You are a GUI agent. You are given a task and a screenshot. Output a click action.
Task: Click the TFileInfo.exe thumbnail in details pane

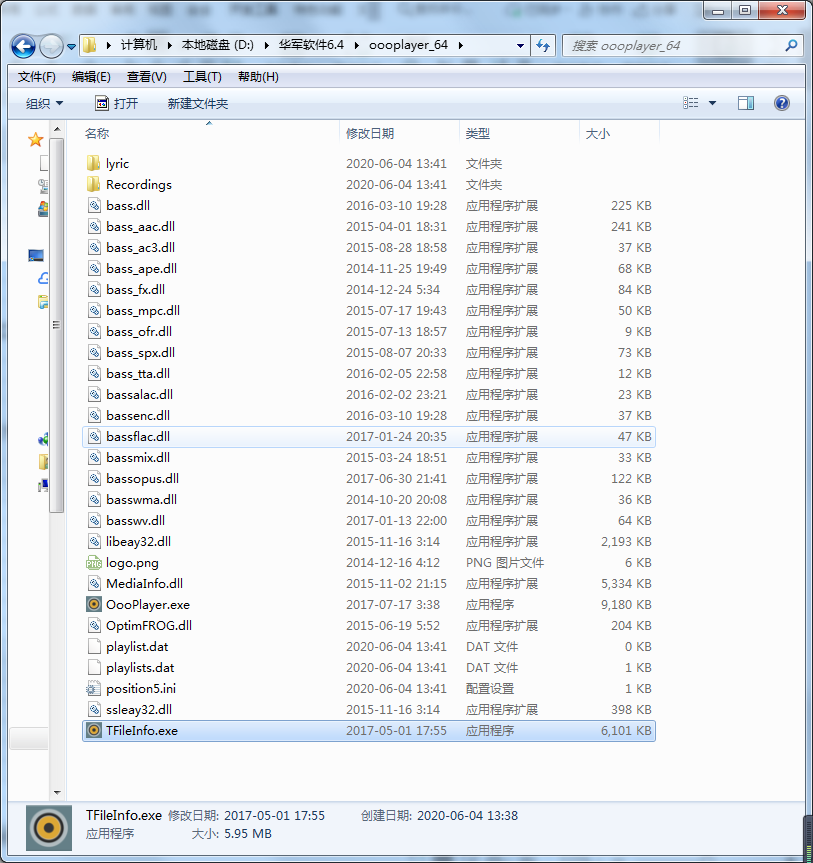point(49,828)
